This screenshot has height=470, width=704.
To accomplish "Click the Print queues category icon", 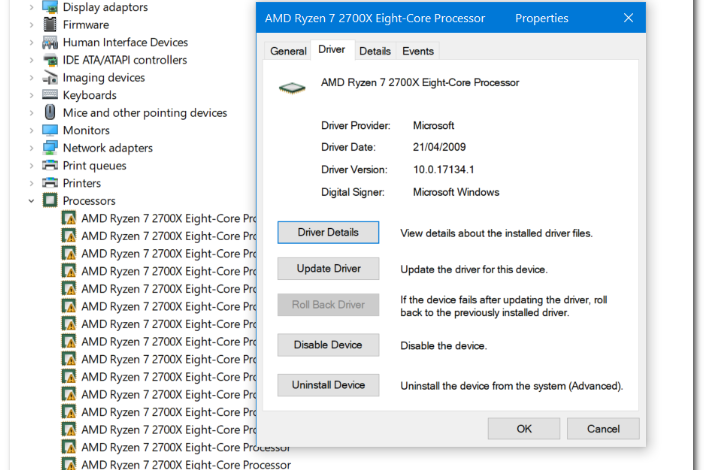I will [50, 166].
